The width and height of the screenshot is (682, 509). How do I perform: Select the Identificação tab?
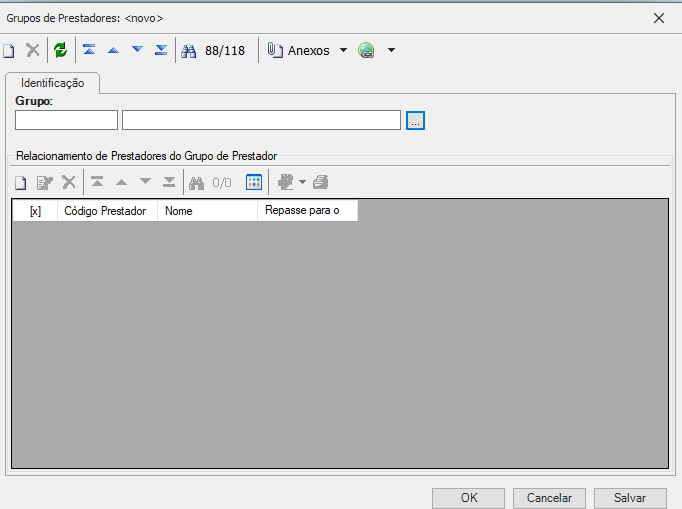coord(53,83)
